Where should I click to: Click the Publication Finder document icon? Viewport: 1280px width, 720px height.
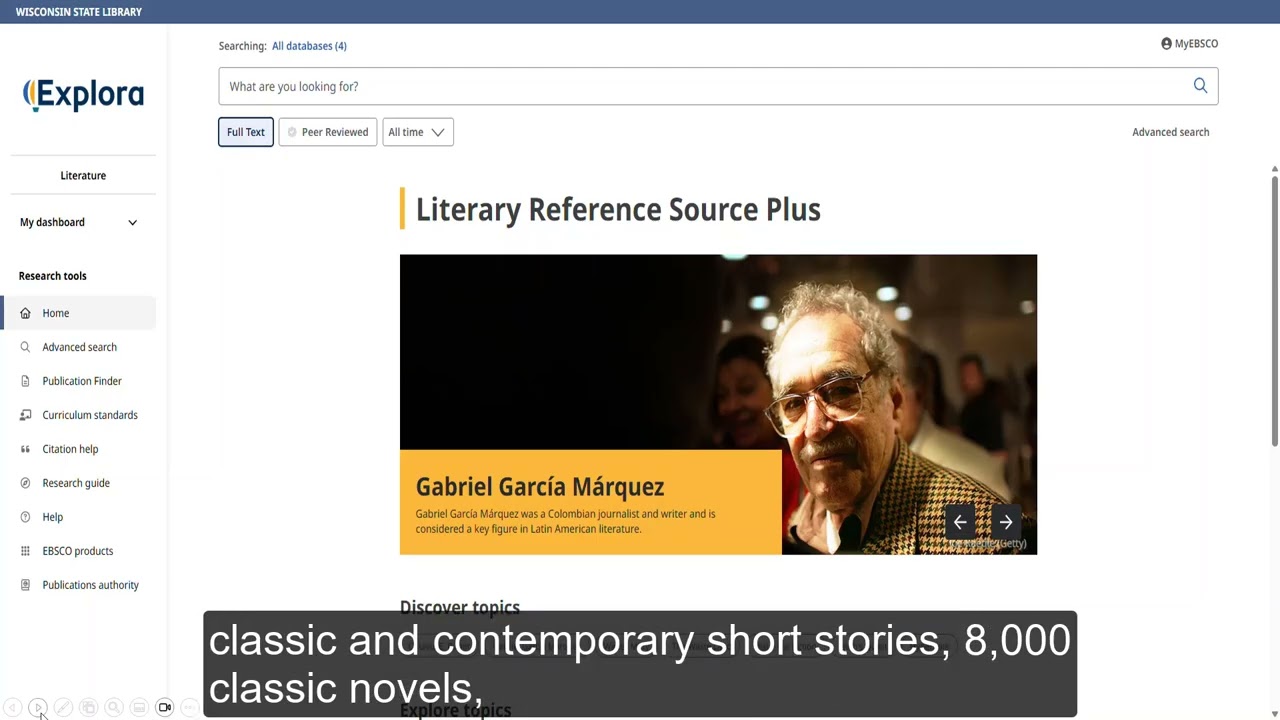[25, 381]
